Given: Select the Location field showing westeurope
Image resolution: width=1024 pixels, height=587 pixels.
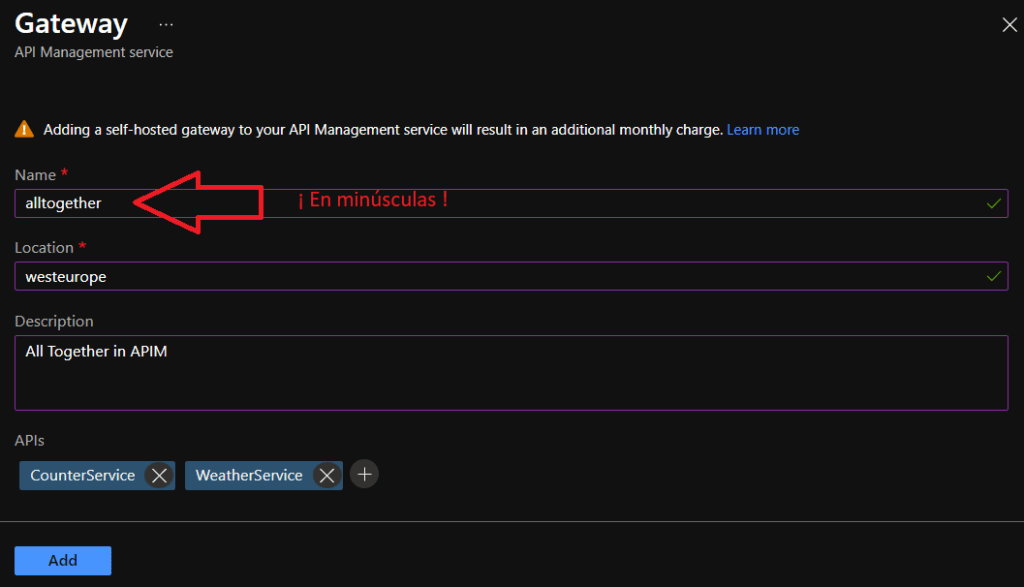Looking at the screenshot, I should point(500,276).
